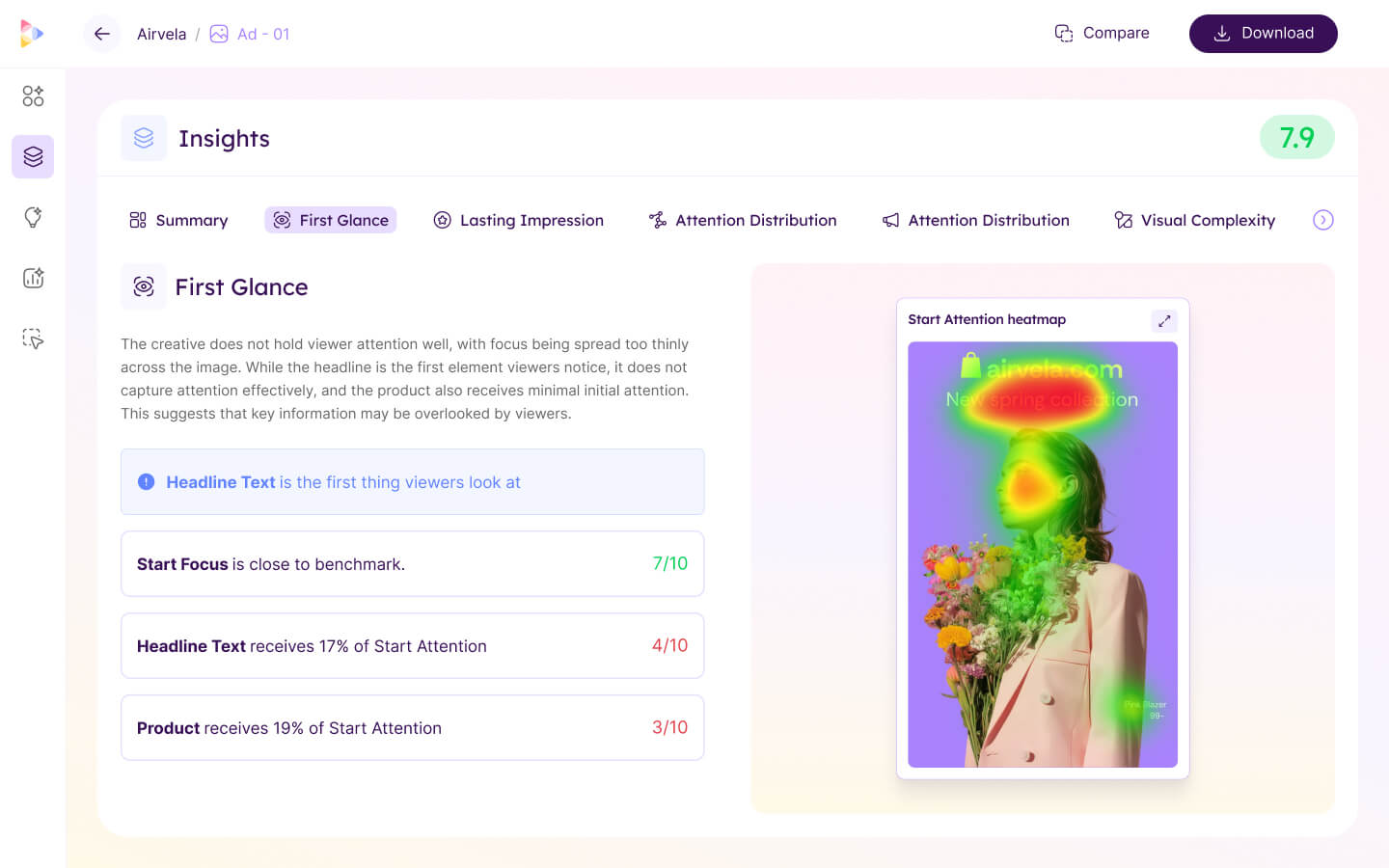
Task: Click the back arrow next to Airvela
Action: (101, 33)
